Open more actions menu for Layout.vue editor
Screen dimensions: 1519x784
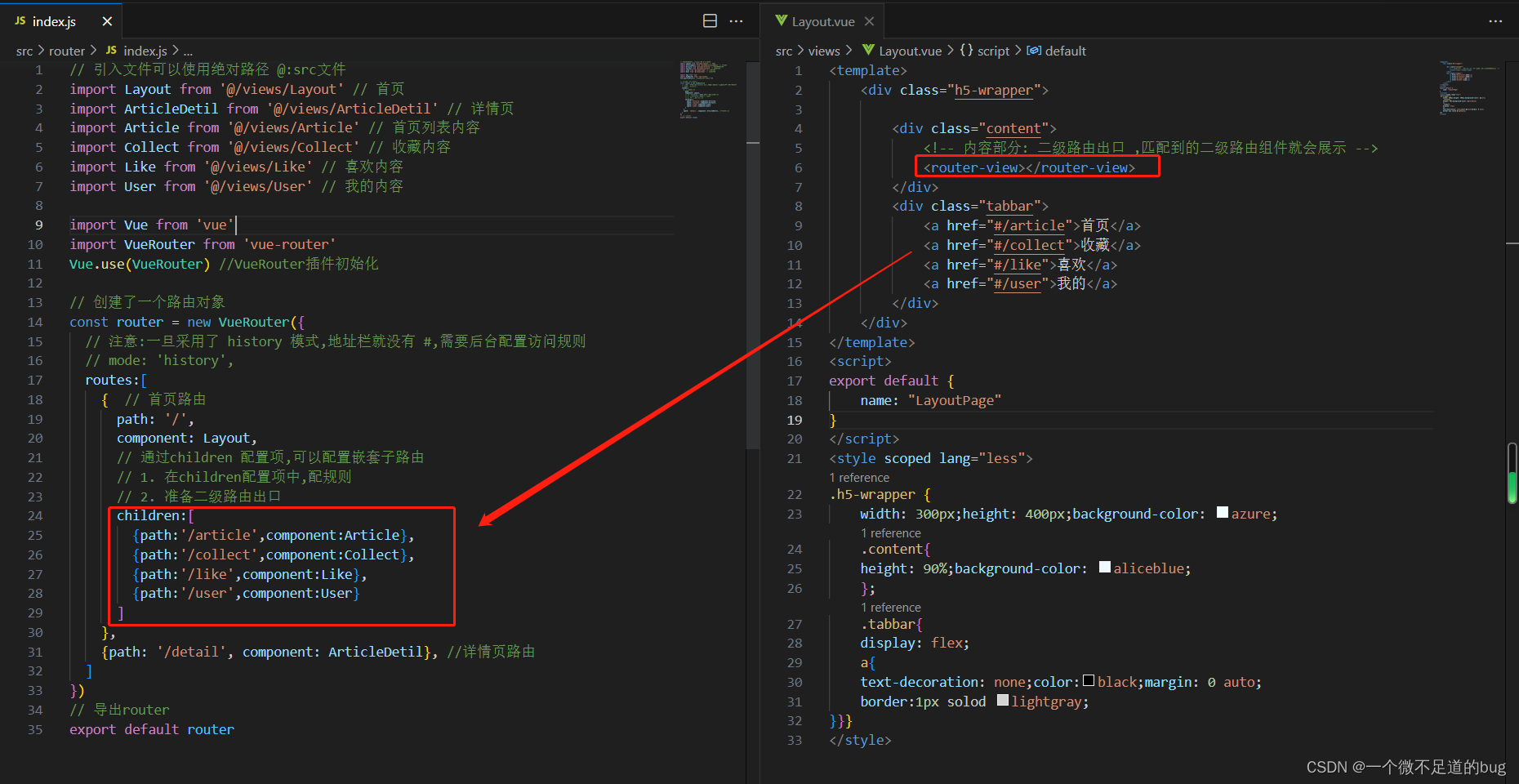pos(1495,21)
